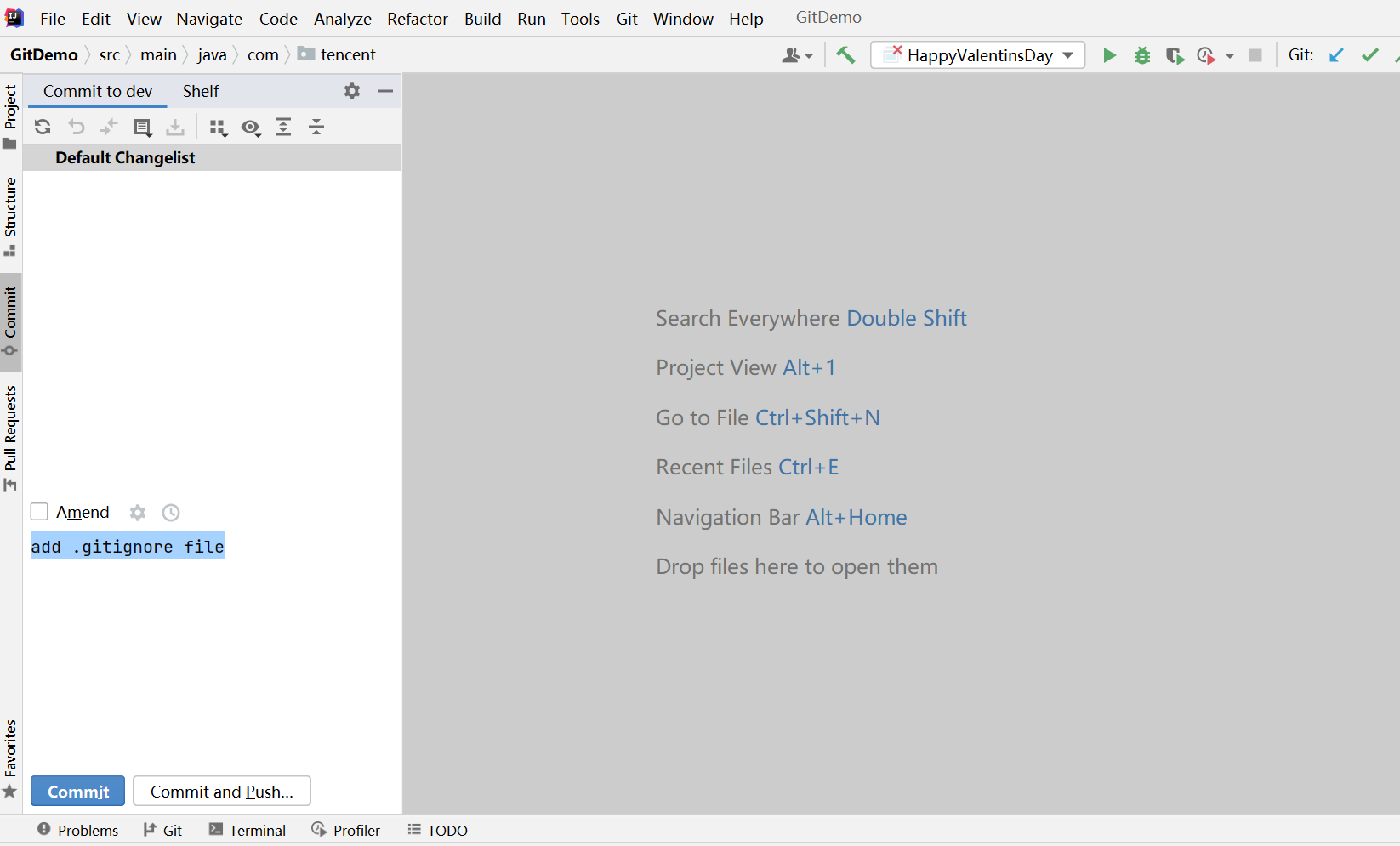Image resolution: width=1400 pixels, height=846 pixels.
Task: Open commit options gear beside Amend
Action: tap(138, 513)
